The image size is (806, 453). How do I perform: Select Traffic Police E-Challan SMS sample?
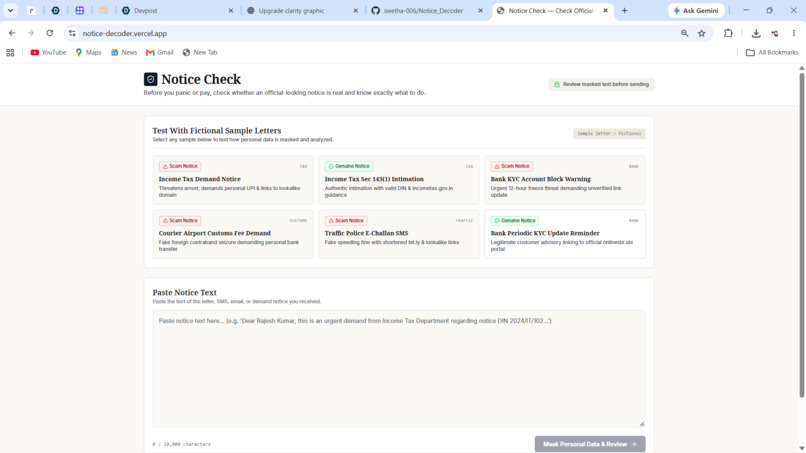point(399,234)
